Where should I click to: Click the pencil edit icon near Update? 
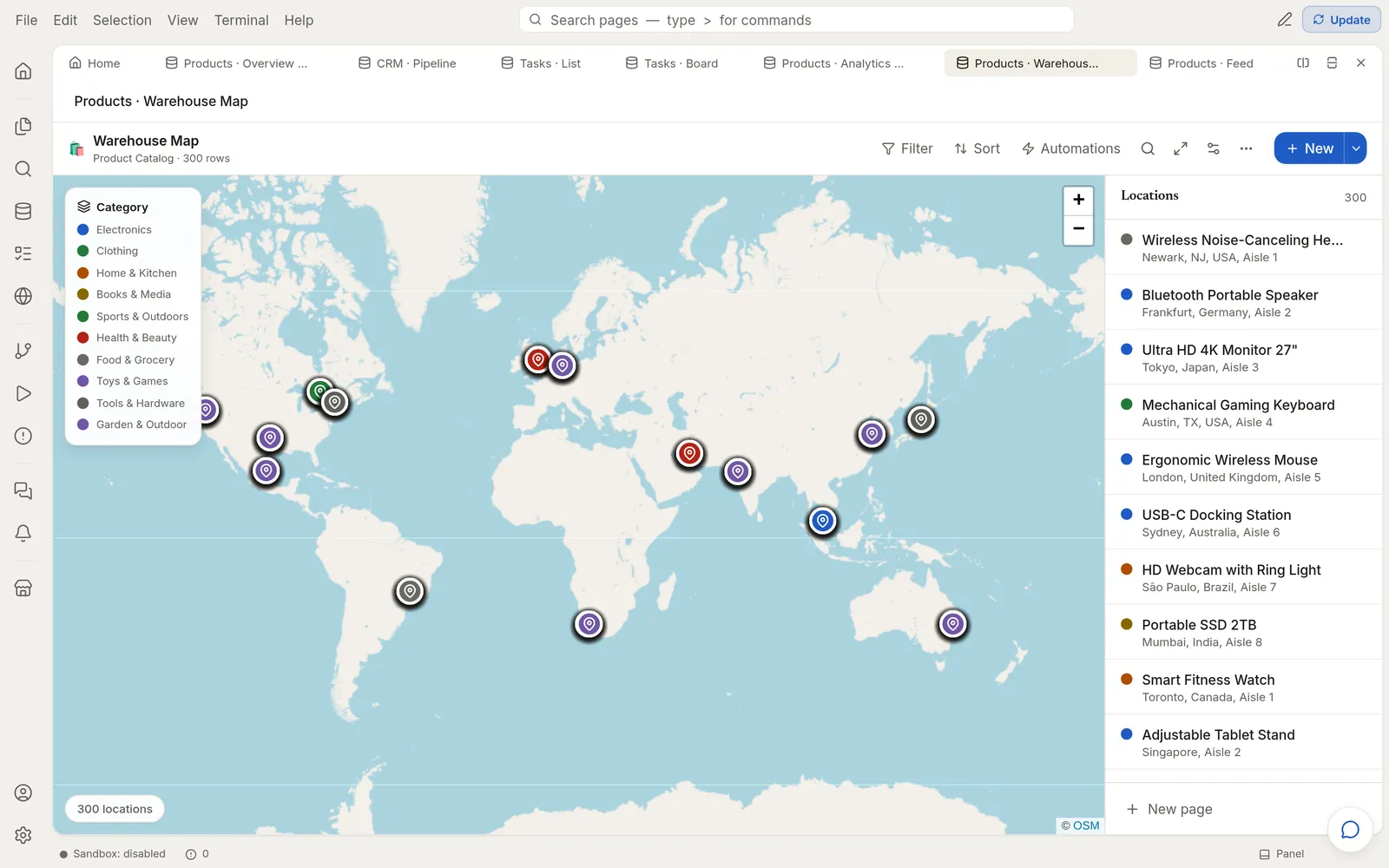1285,20
